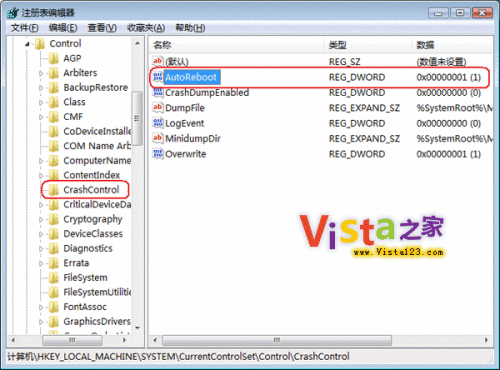The image size is (500, 370).
Task: Expand the ComputerName key
Action: [41, 161]
